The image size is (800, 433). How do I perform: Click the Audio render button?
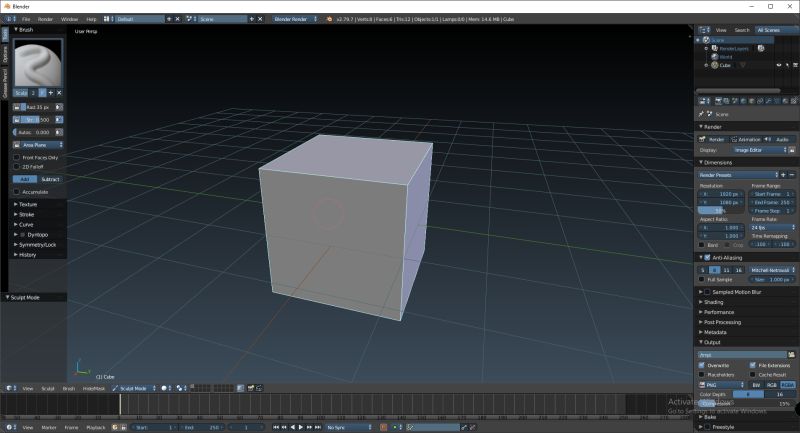coord(779,140)
